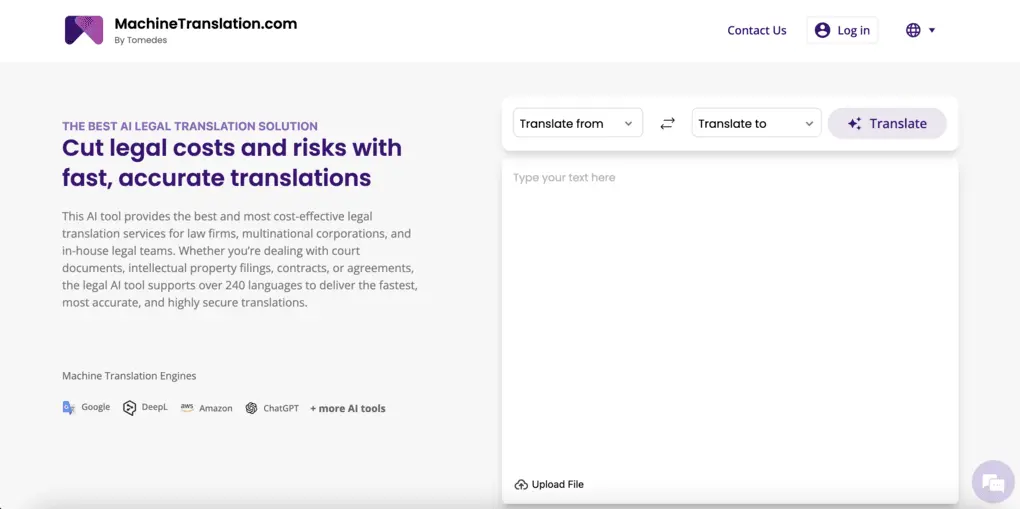Expand the site language arrow next to globe

point(932,30)
